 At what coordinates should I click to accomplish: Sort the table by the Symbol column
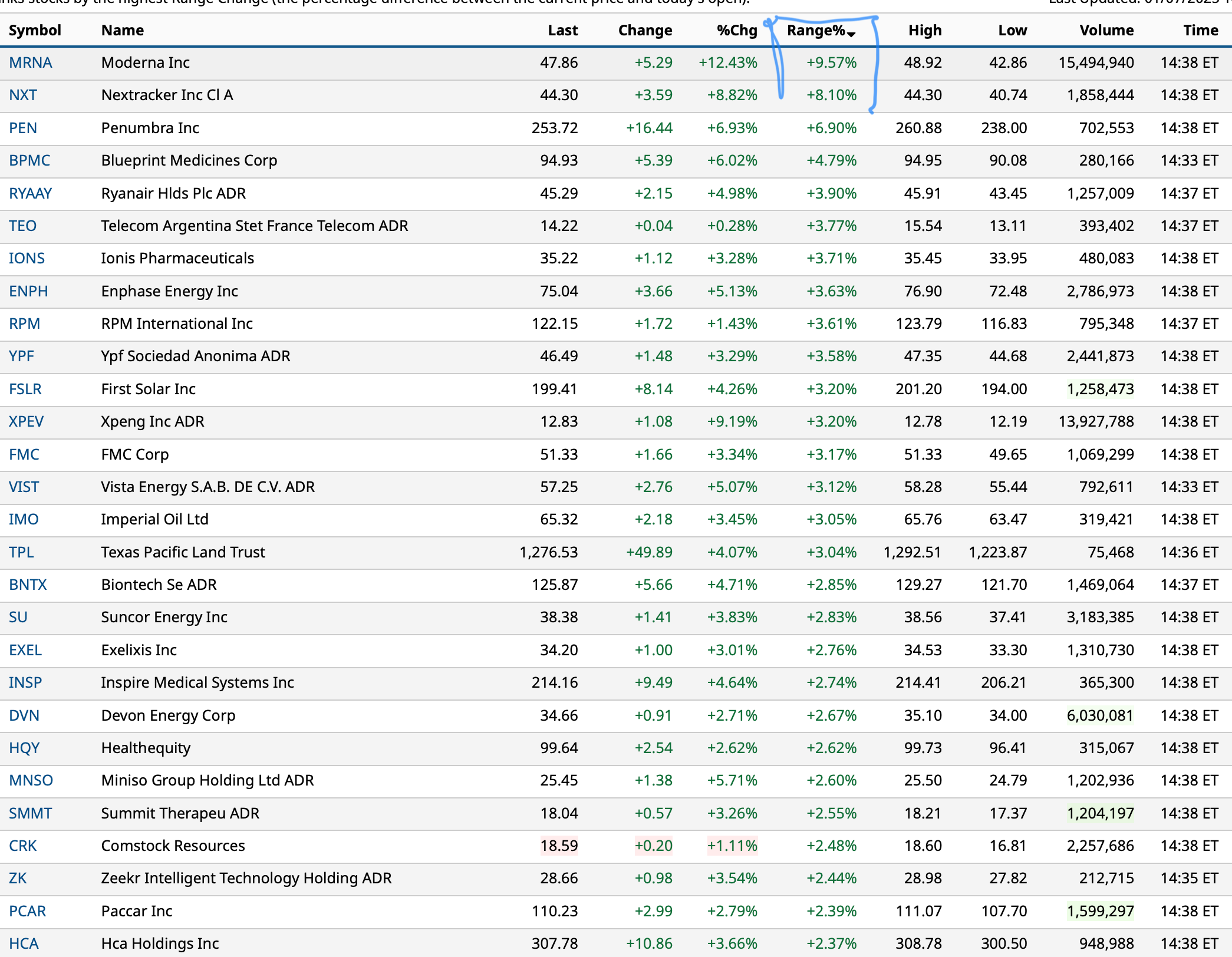[35, 31]
